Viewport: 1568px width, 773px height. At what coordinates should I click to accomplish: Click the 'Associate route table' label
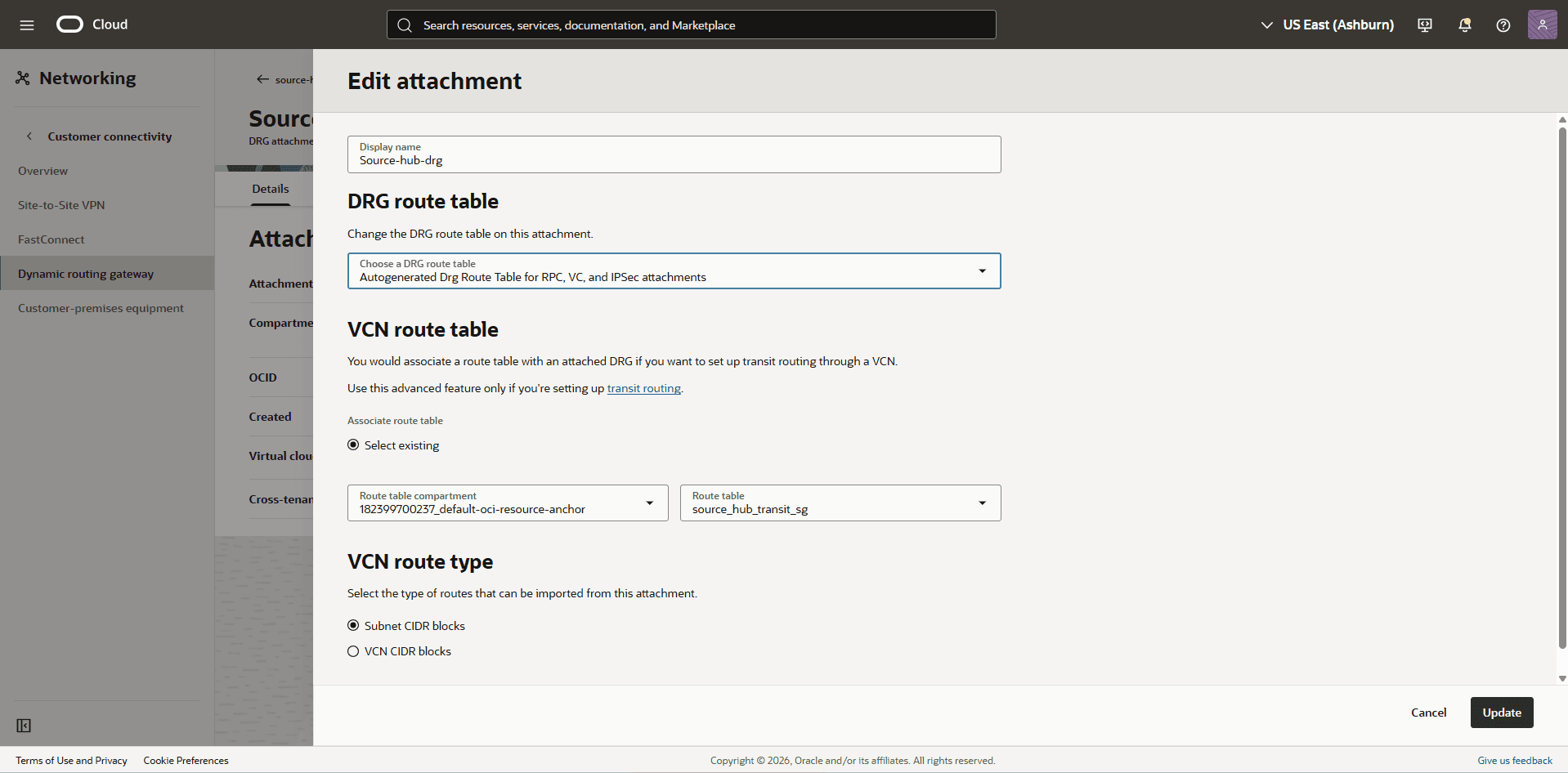click(395, 421)
